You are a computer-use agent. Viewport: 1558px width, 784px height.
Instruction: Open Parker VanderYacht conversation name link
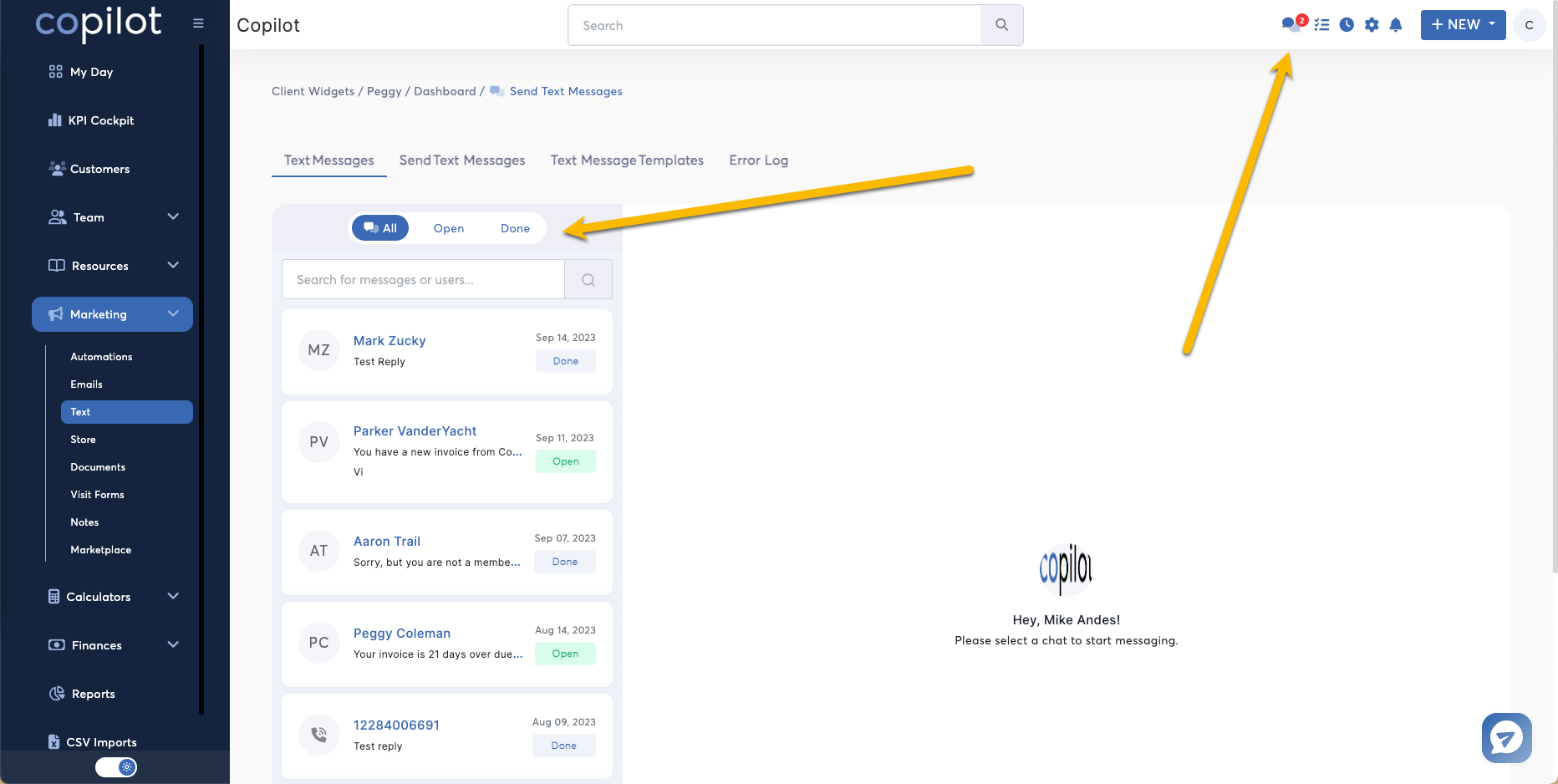coord(415,431)
